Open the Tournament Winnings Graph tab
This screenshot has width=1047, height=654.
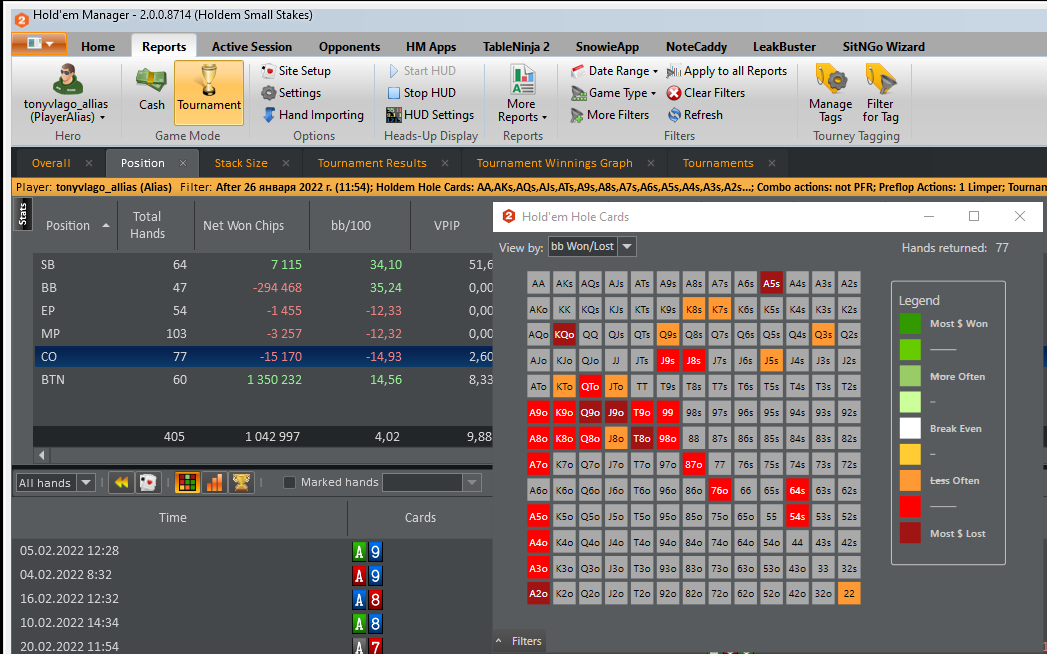click(x=554, y=163)
